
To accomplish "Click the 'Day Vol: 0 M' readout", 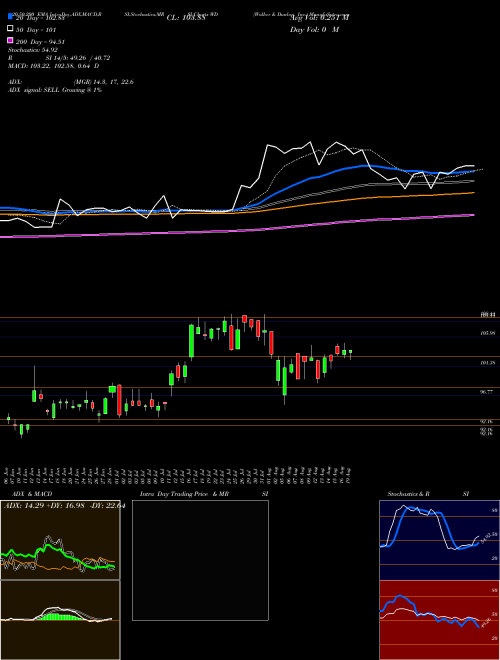I will click(314, 30).
